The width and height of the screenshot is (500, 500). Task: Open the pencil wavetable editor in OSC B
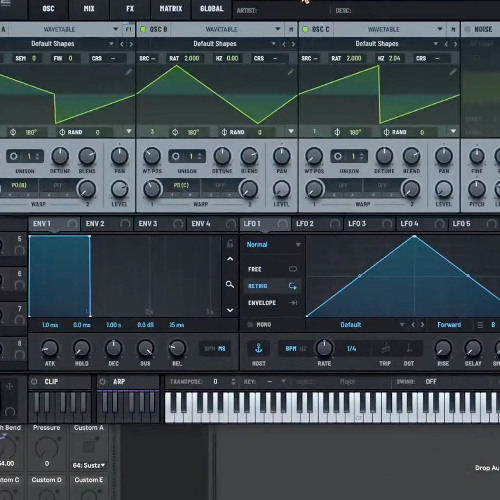291,72
